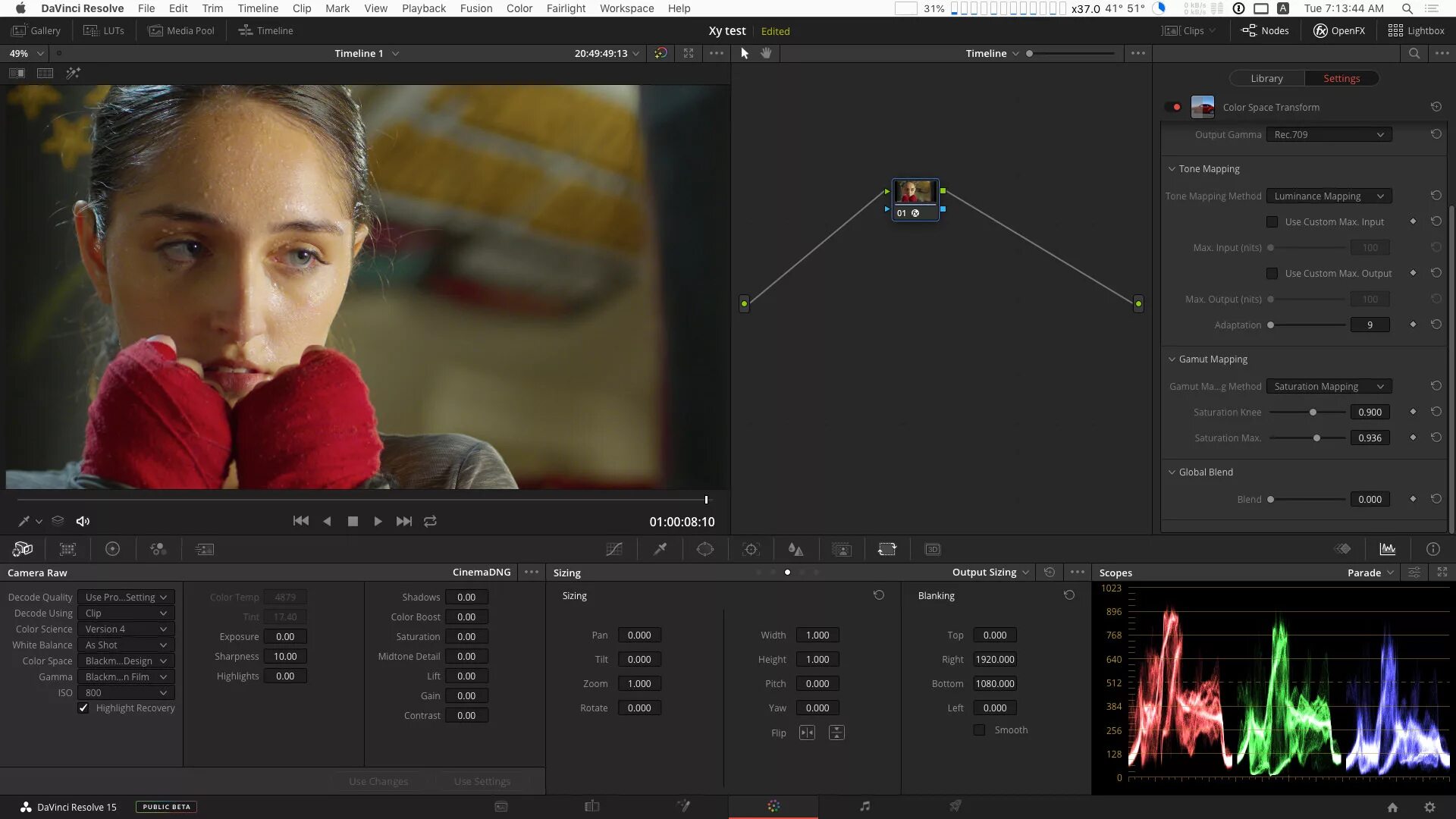Screen dimensions: 1456x819
Task: Open the Tracker palette icon
Action: coord(751,549)
